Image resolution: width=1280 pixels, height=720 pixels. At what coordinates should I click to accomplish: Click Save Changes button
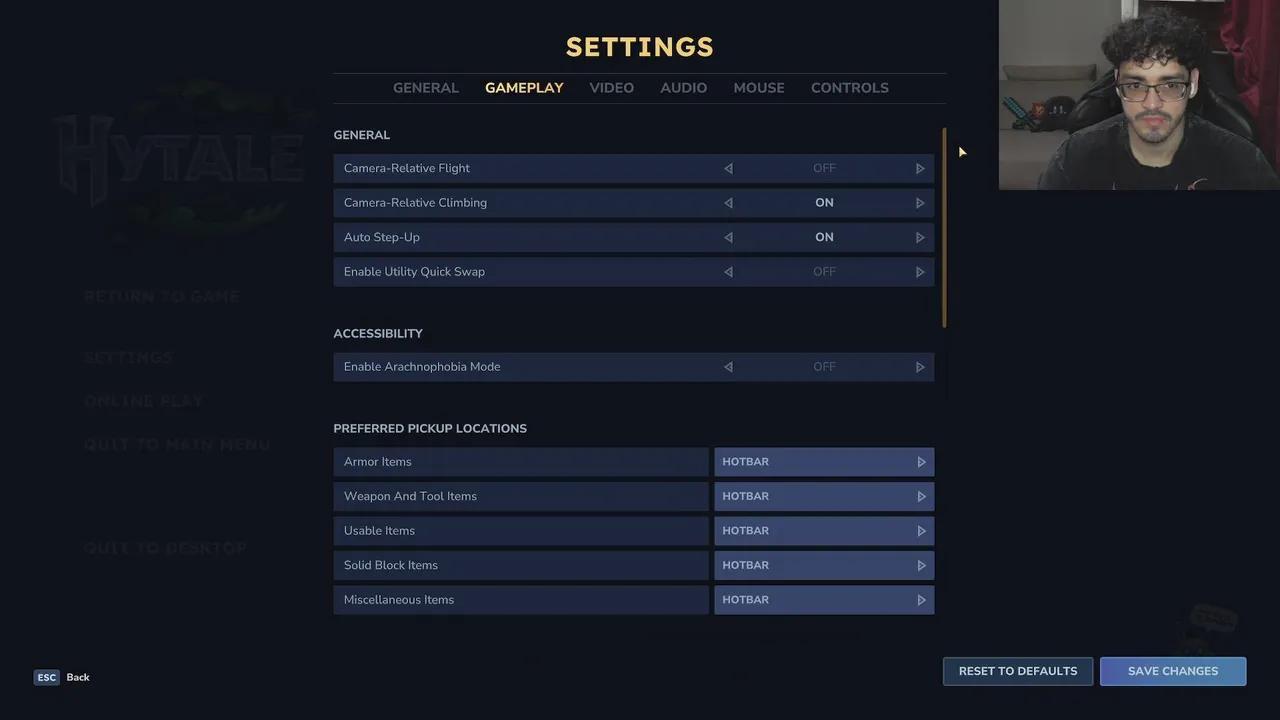[1173, 671]
